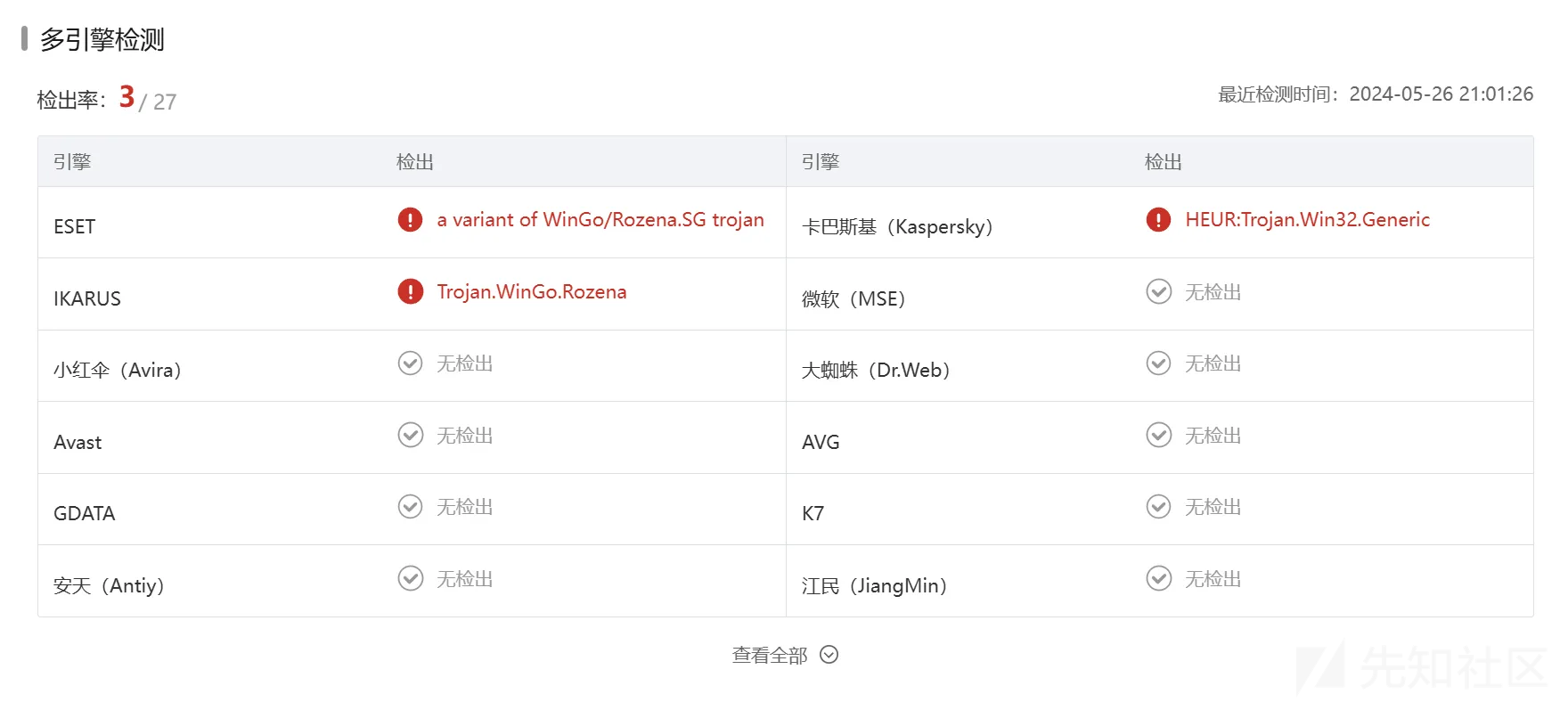Screen dimensions: 1568x702
Task: Click the gray checkmark icon for K7
Action: [x=1158, y=507]
